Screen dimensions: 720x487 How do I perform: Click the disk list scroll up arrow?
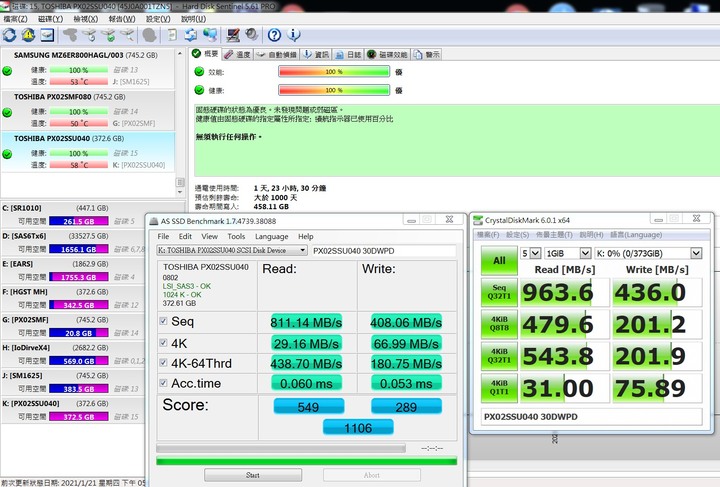pos(180,54)
